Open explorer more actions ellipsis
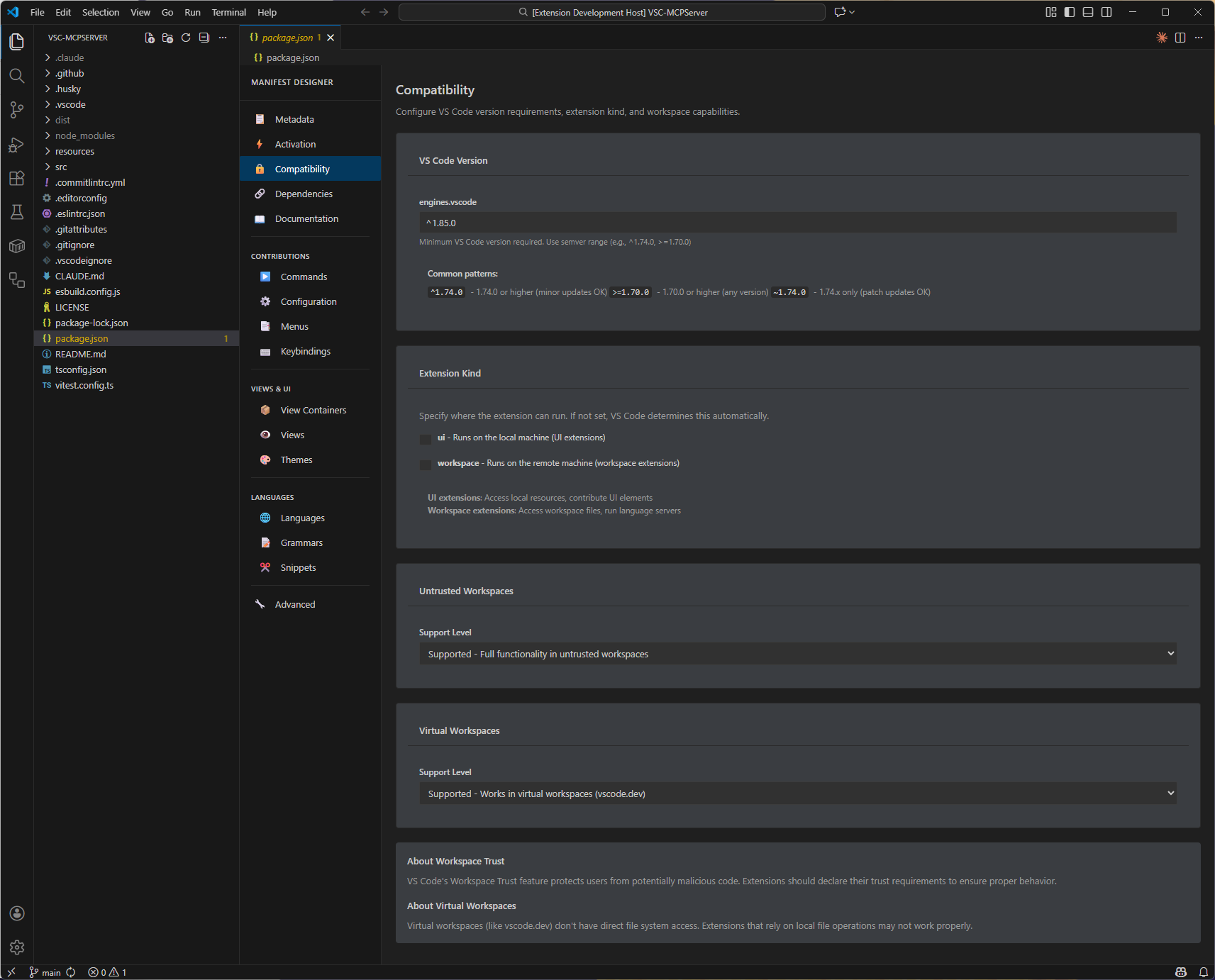 (223, 38)
